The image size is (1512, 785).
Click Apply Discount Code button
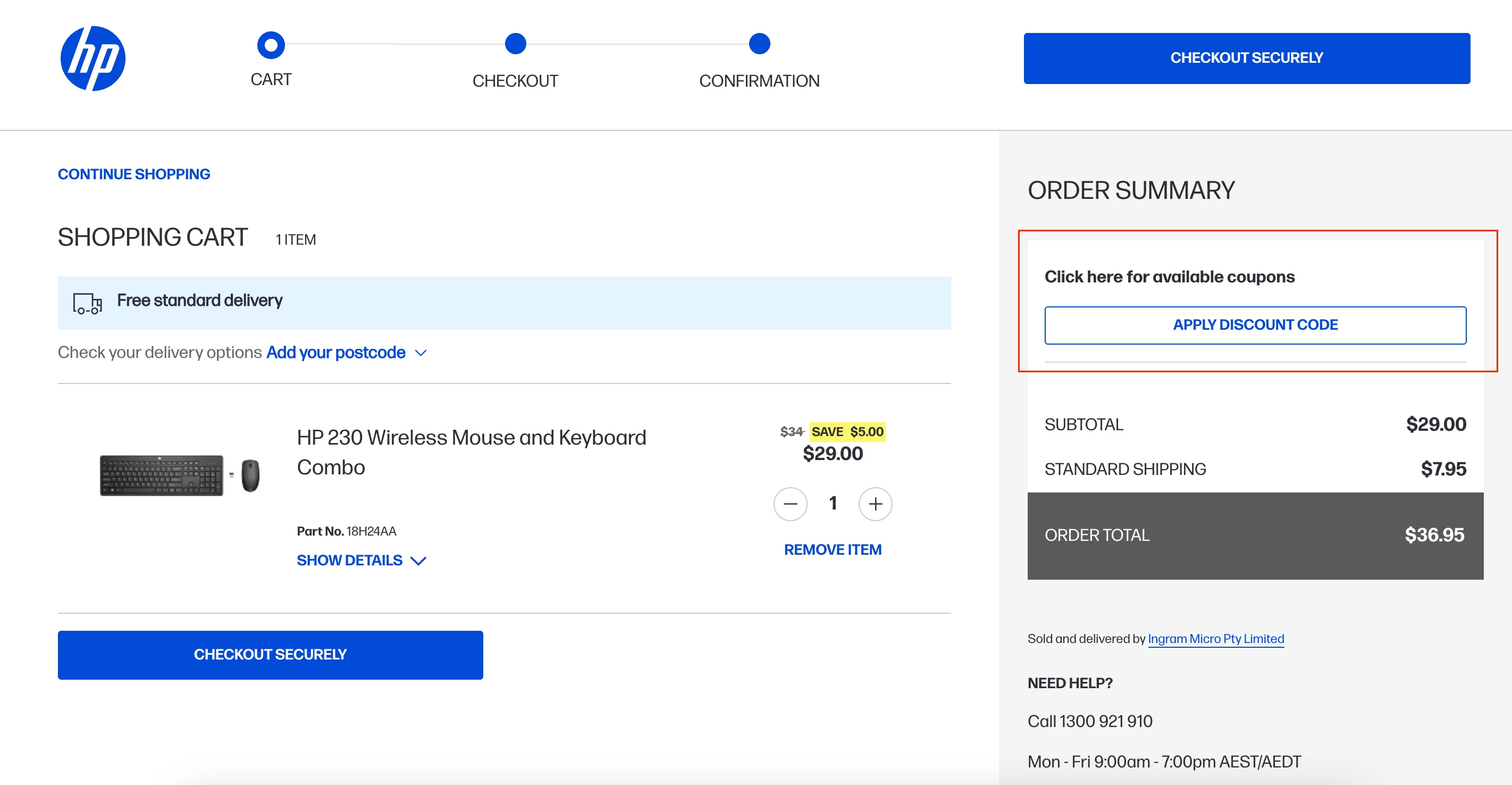tap(1255, 324)
